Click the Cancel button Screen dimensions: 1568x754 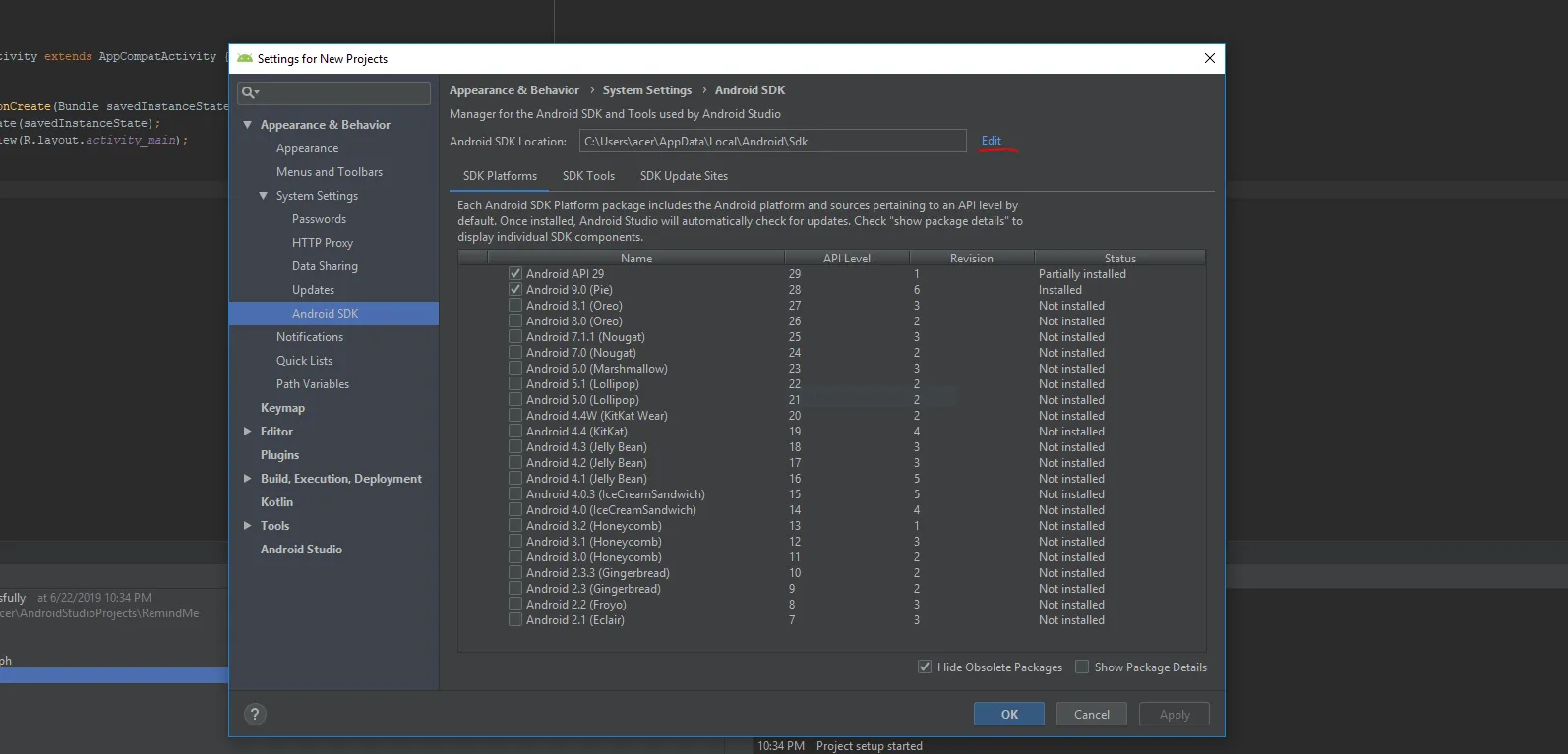pos(1092,715)
